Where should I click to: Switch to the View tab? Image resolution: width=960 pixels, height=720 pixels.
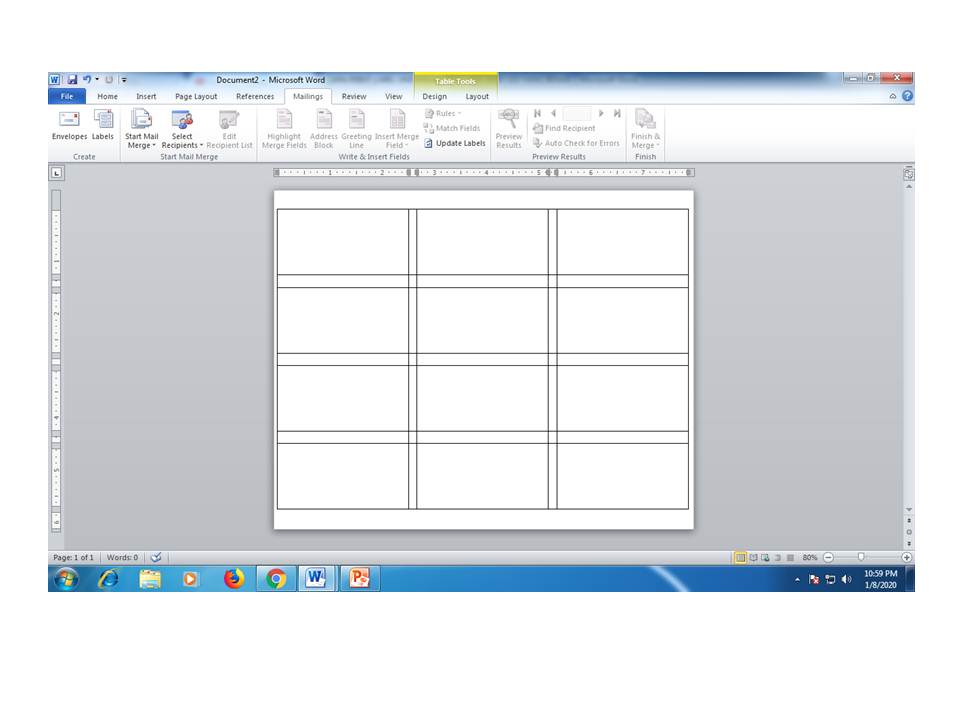[x=393, y=96]
